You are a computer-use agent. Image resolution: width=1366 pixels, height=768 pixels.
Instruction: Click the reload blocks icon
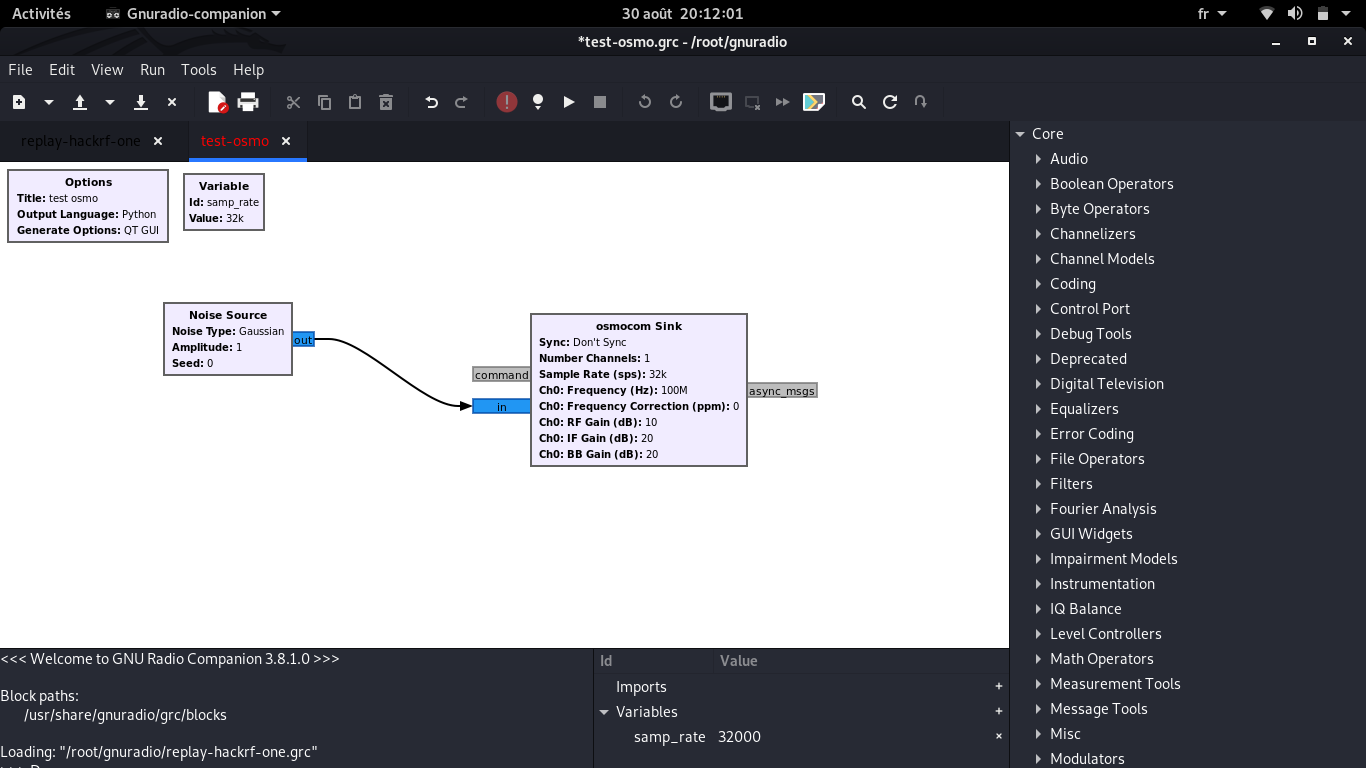[889, 102]
